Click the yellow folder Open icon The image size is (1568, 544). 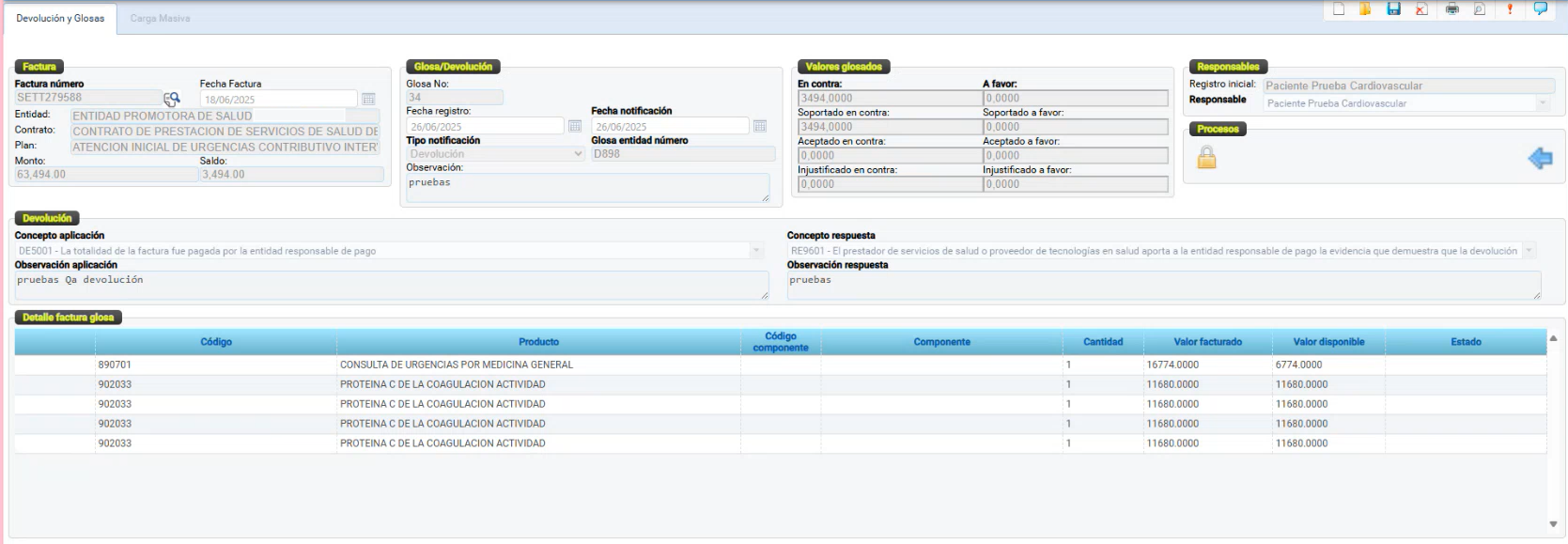(1365, 9)
